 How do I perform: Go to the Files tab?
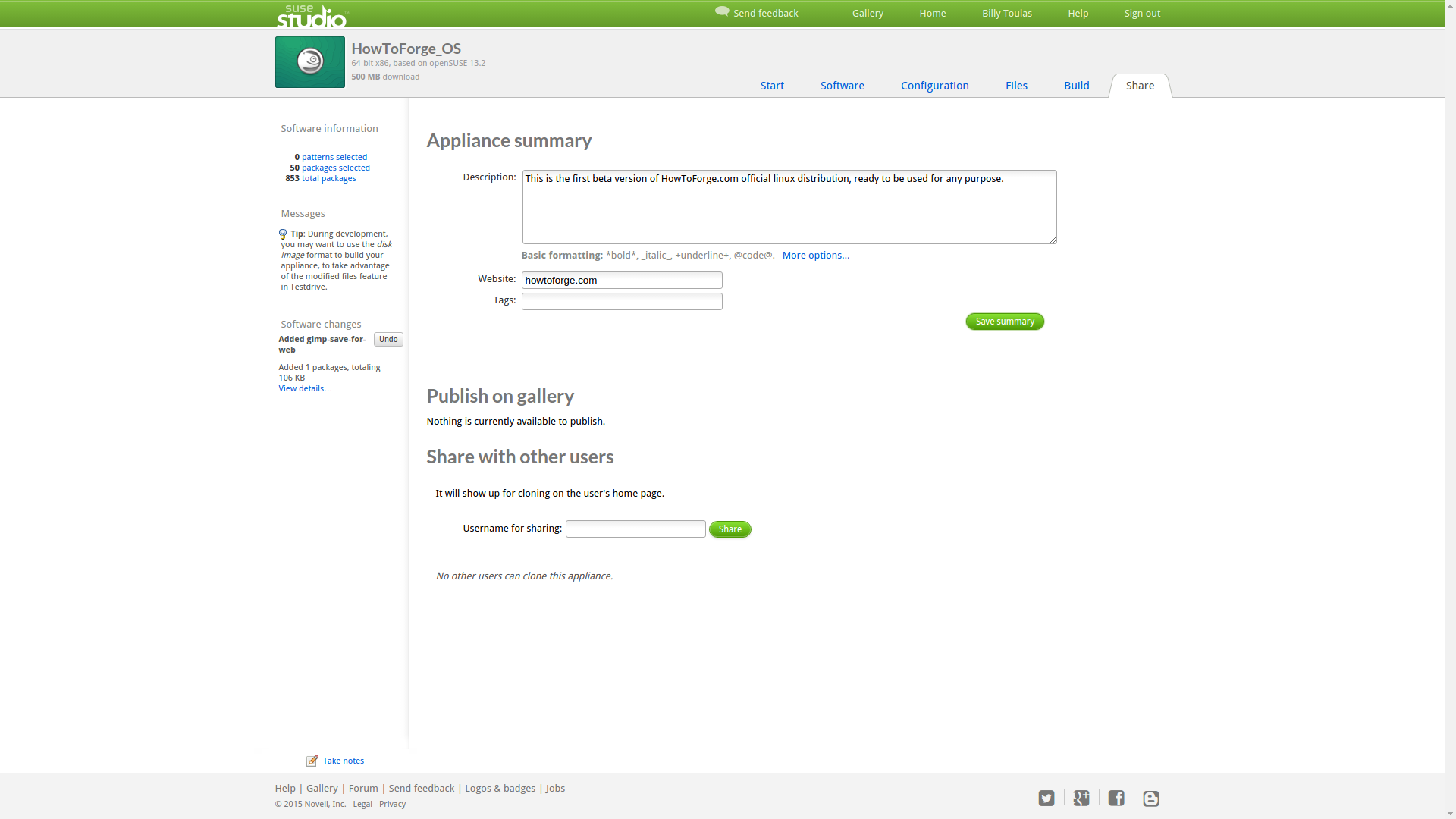(x=1016, y=86)
